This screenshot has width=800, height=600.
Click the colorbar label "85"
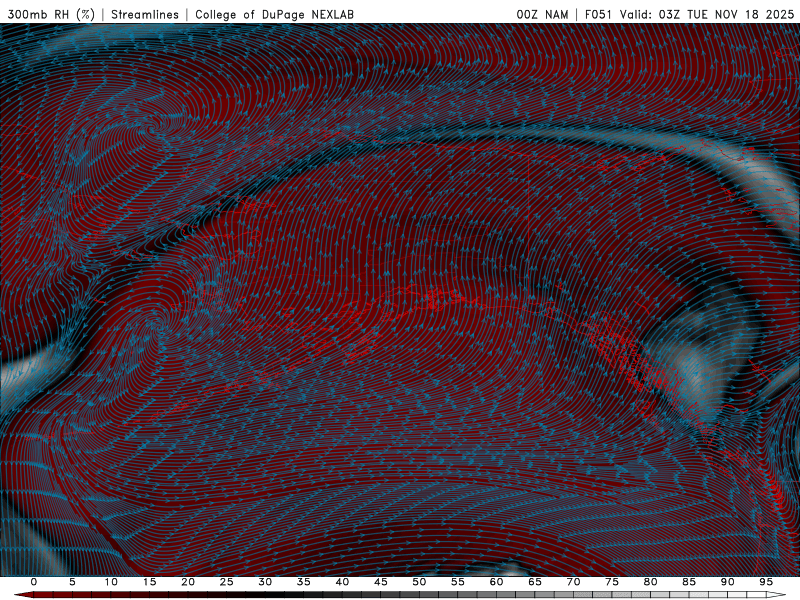(x=688, y=582)
